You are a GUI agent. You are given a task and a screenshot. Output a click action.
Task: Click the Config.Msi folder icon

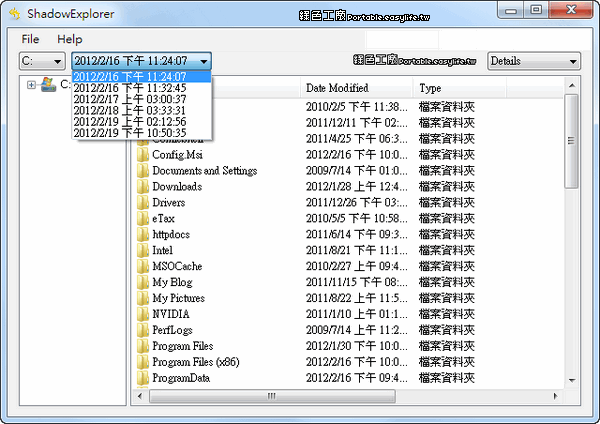(x=143, y=155)
